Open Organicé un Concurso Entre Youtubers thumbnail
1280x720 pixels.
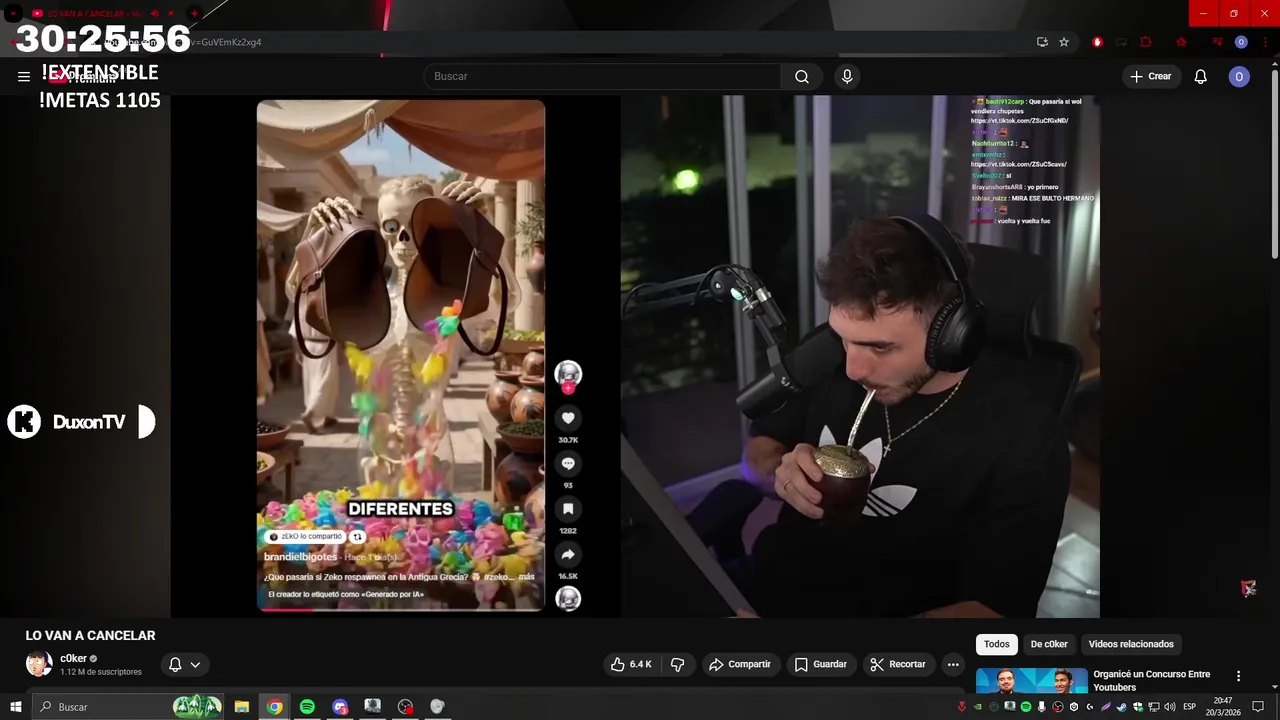(x=1031, y=680)
